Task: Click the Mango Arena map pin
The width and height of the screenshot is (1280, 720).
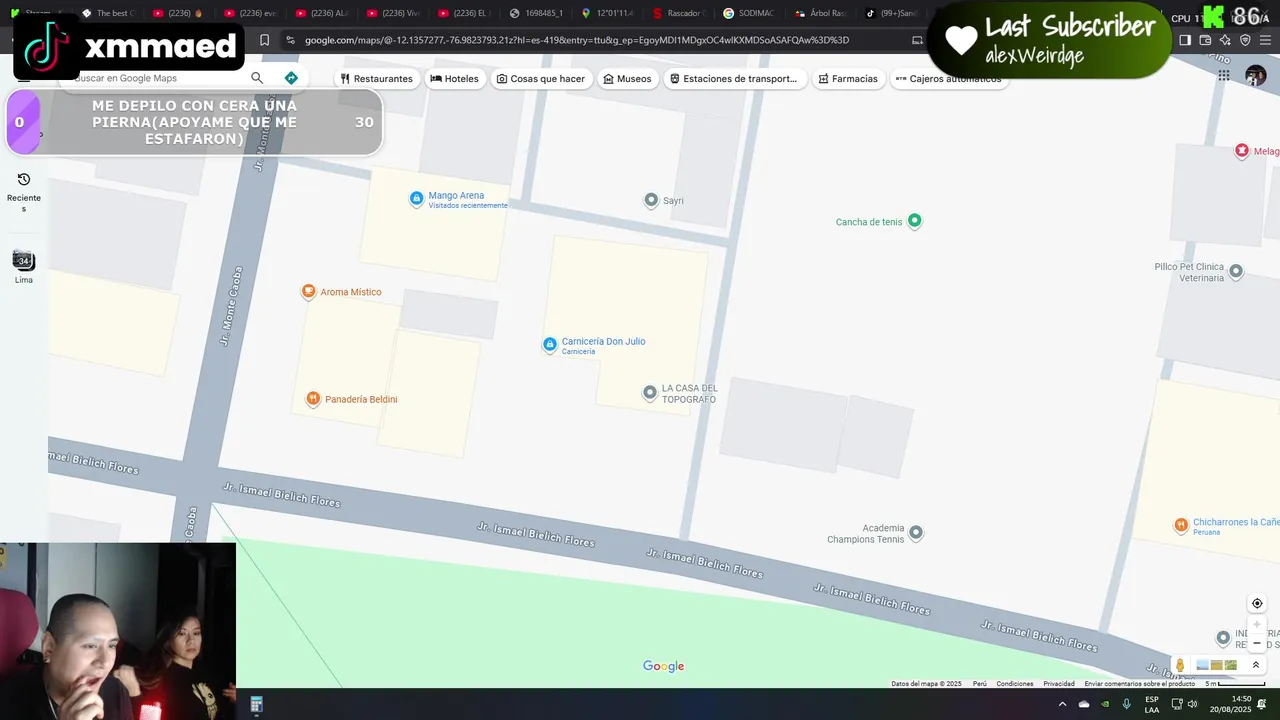Action: [x=417, y=199]
